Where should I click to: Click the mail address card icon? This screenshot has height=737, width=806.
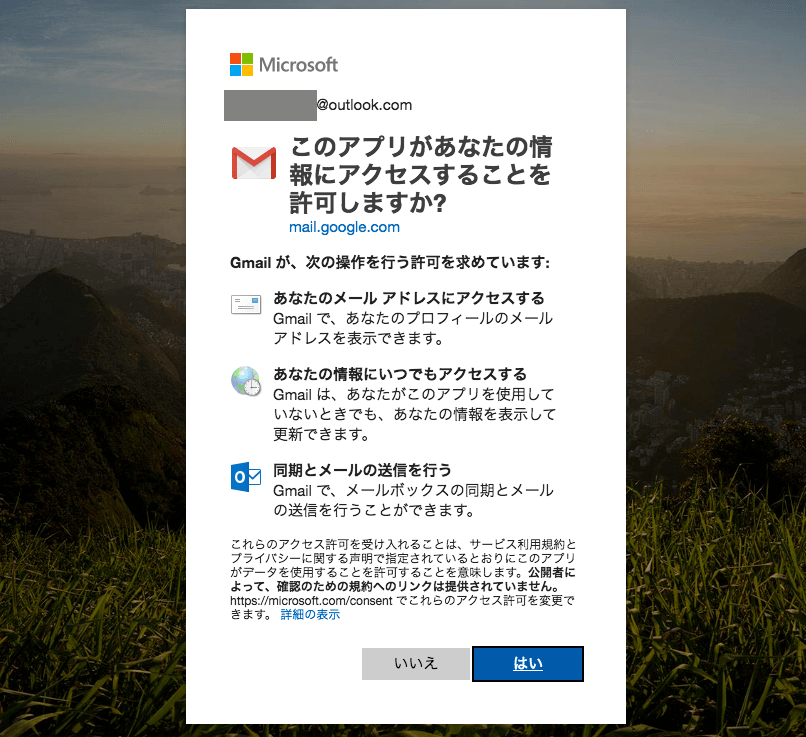pos(246,304)
